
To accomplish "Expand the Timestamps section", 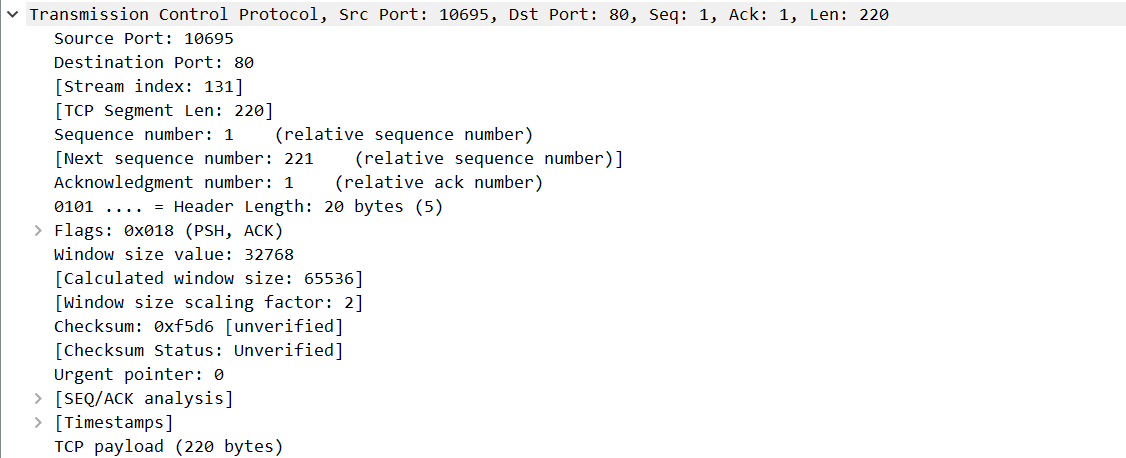I will [38, 423].
